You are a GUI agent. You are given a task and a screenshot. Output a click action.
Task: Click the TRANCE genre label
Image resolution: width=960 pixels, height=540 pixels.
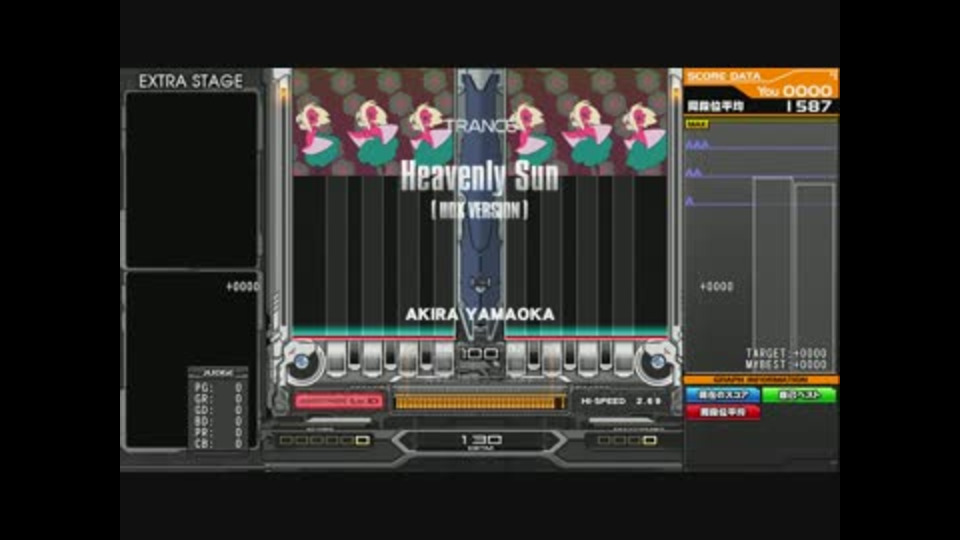pos(480,126)
